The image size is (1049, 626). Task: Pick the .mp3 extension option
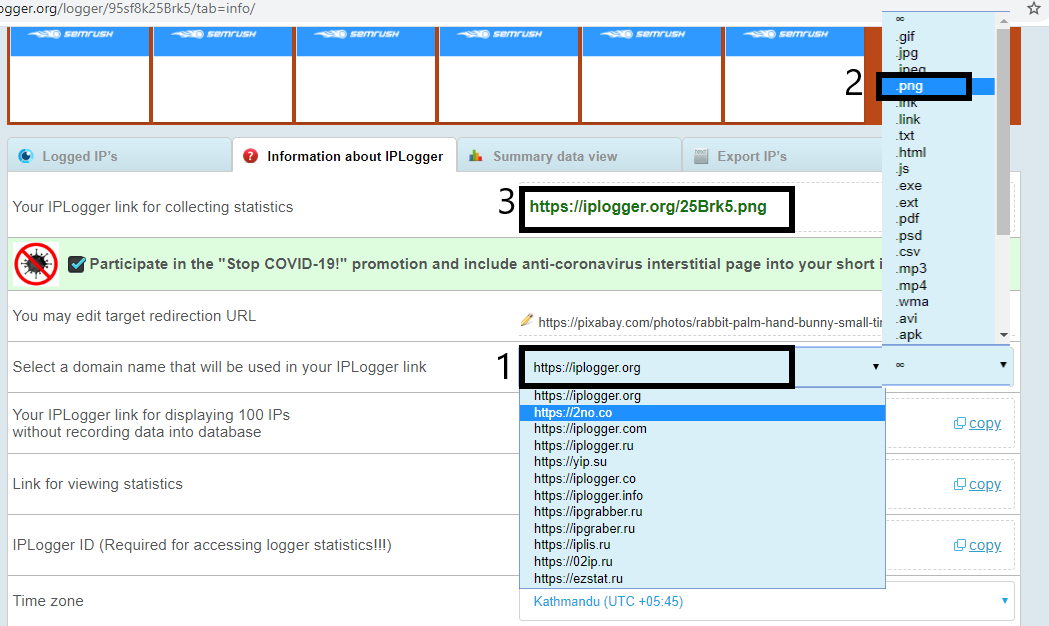(939, 269)
